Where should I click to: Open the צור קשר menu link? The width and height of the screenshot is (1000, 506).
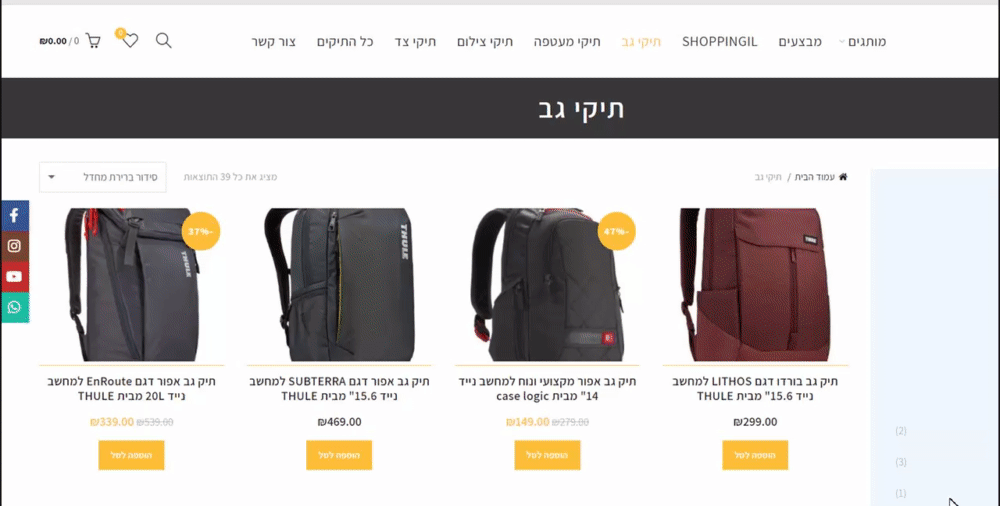[274, 41]
